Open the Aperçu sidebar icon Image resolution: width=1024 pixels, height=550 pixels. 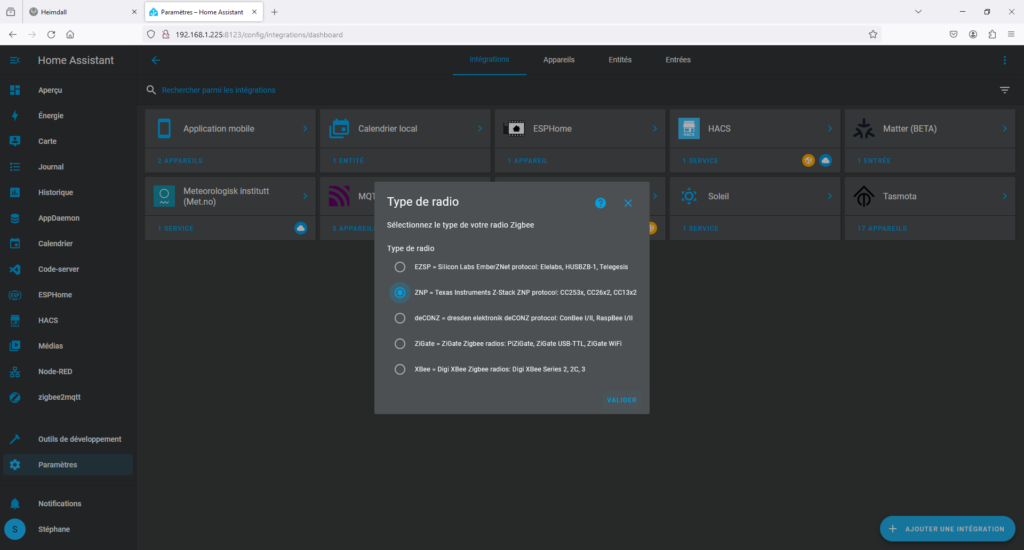coord(14,90)
